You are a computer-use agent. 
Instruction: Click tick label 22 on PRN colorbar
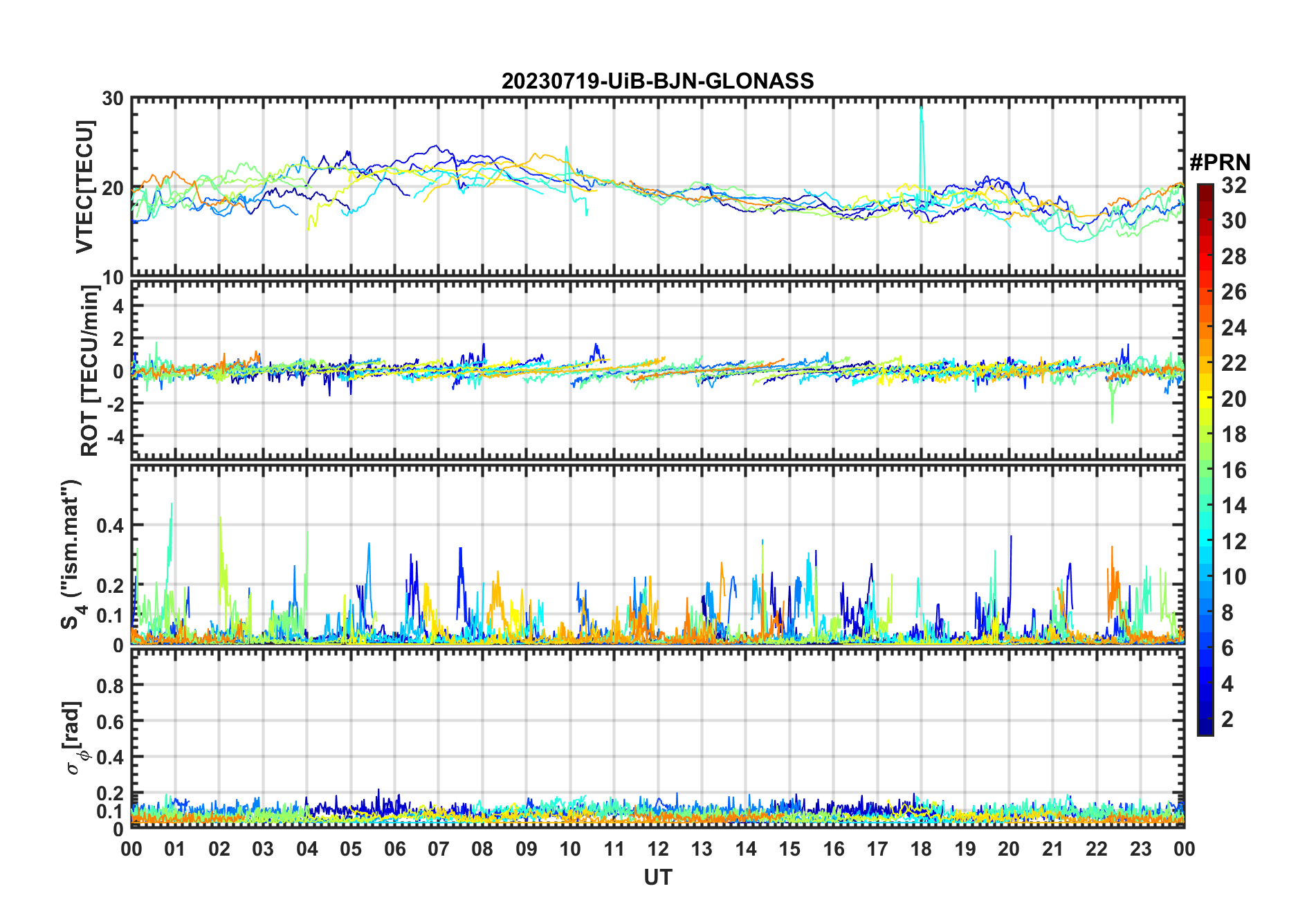1234,363
